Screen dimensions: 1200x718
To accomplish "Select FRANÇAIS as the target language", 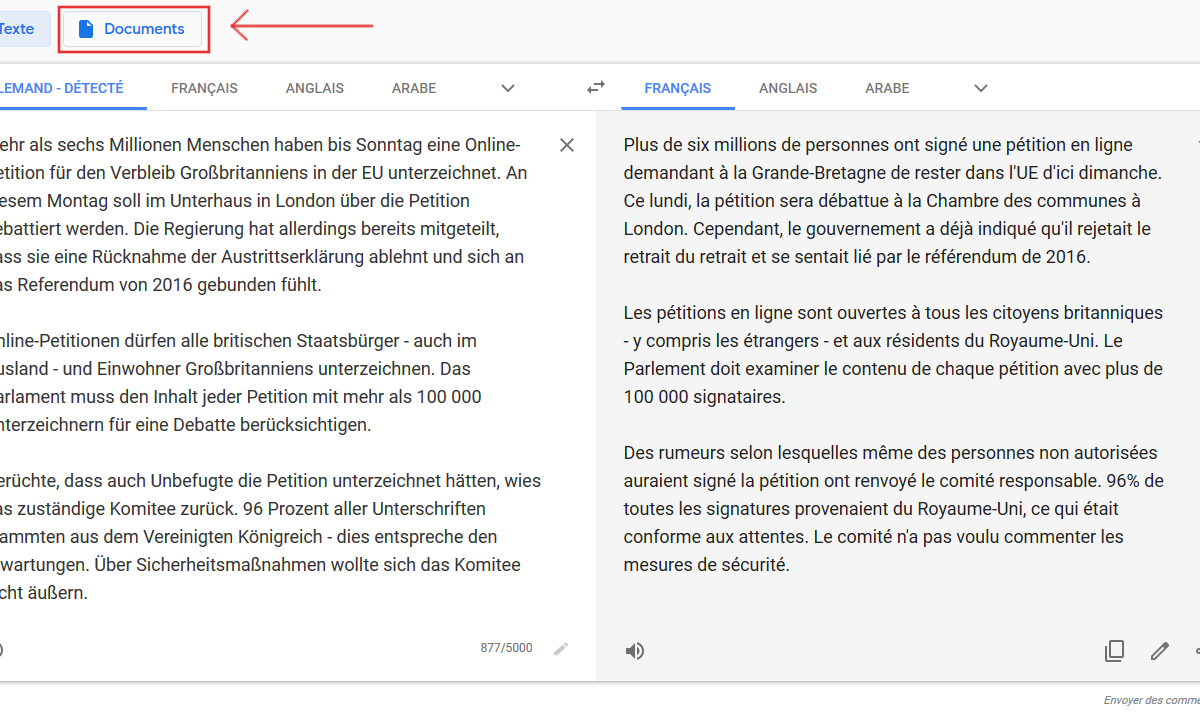I will tap(678, 88).
